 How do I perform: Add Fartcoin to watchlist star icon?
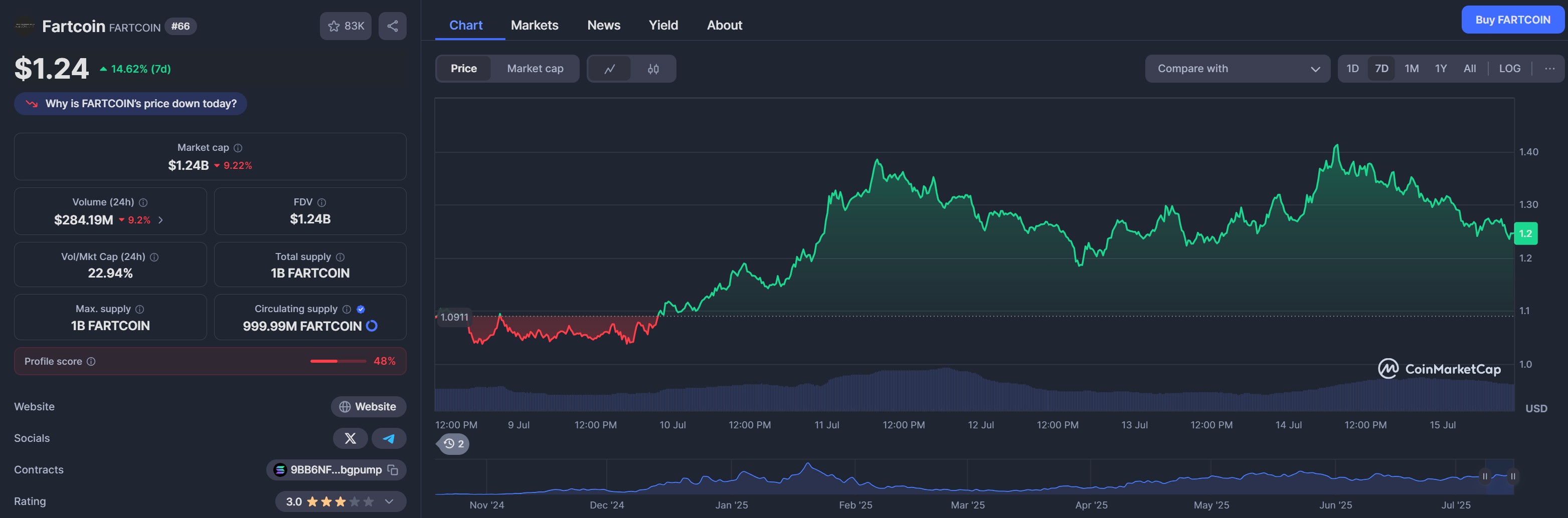[x=333, y=26]
